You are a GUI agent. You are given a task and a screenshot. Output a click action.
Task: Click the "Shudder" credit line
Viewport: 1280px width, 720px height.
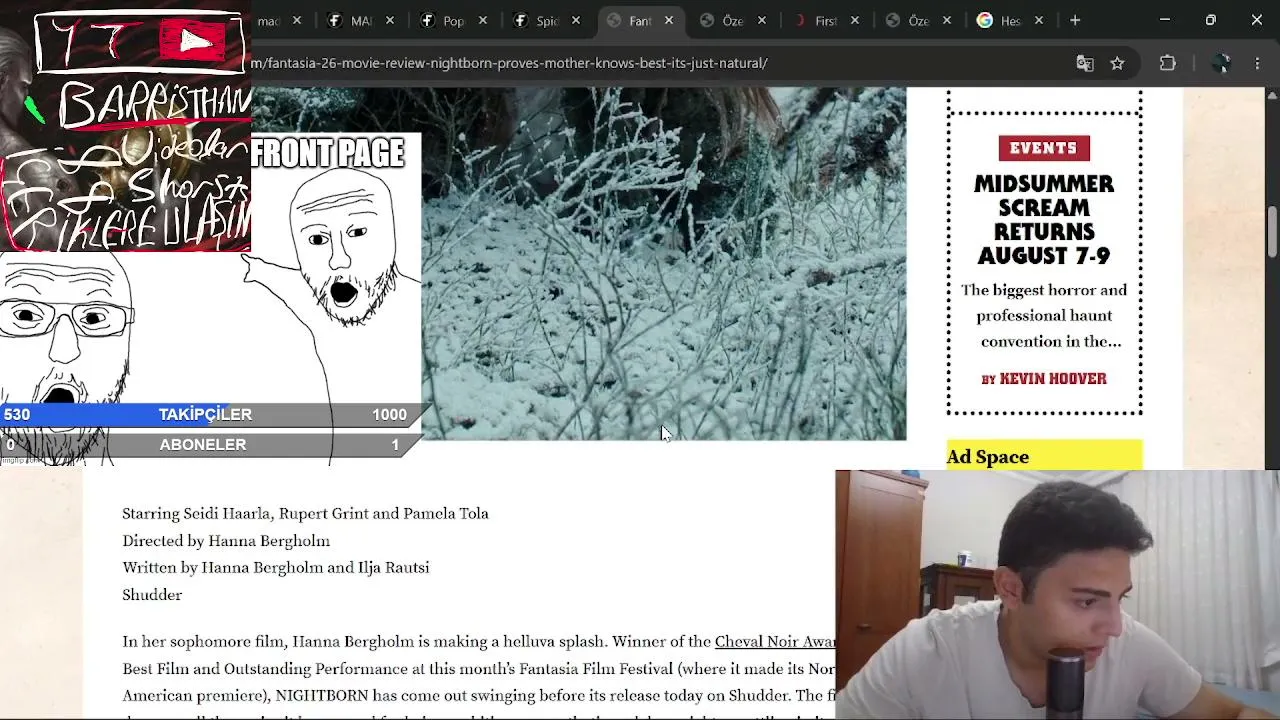pos(152,595)
